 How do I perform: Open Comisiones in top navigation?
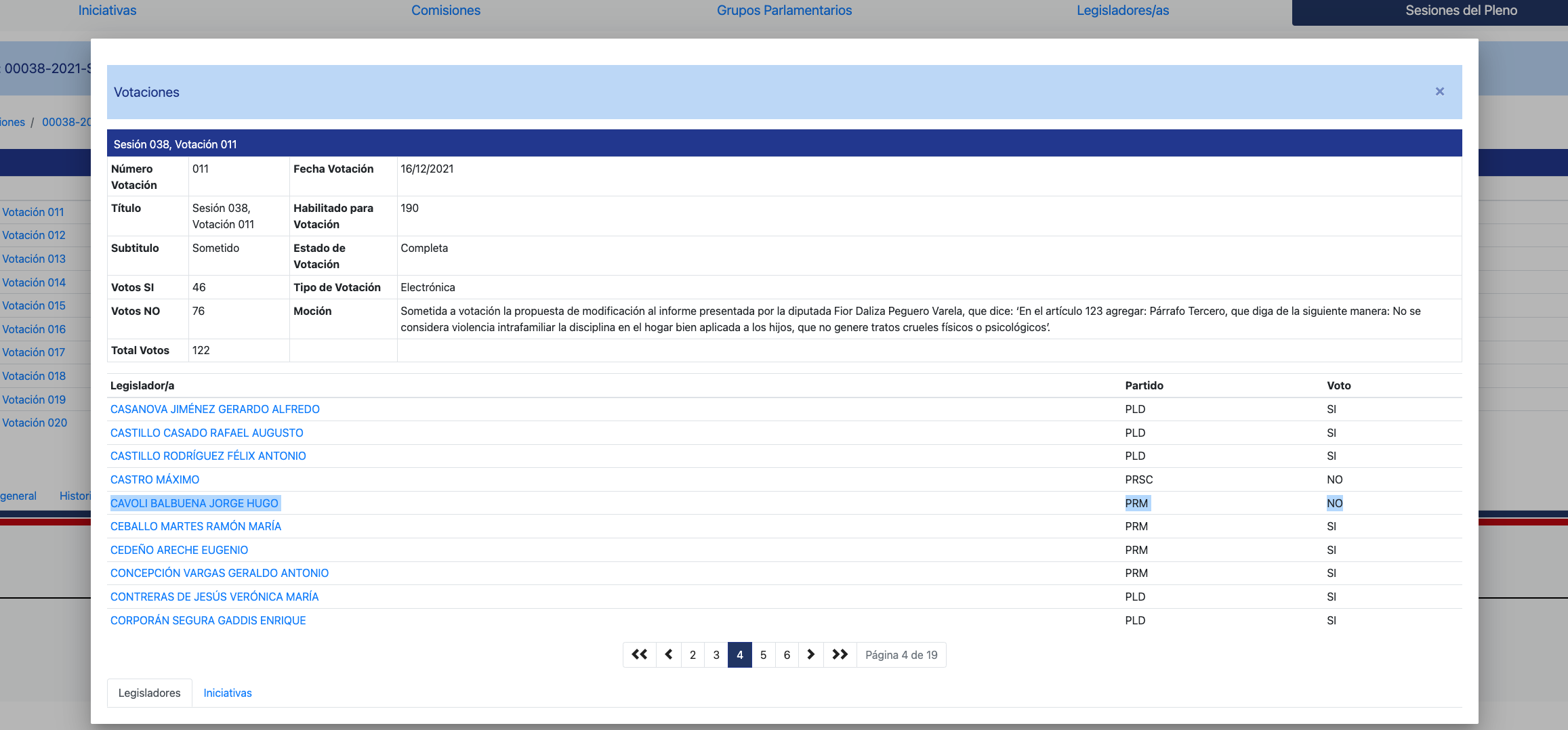[446, 10]
